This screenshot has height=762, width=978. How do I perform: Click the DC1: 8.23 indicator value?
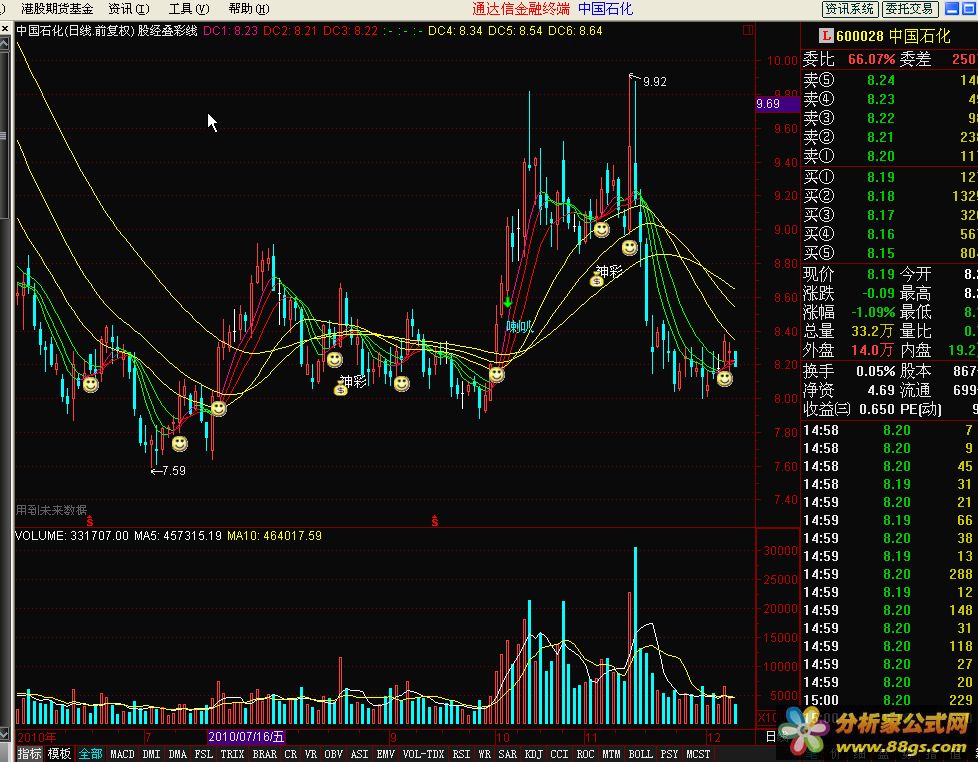(x=230, y=31)
